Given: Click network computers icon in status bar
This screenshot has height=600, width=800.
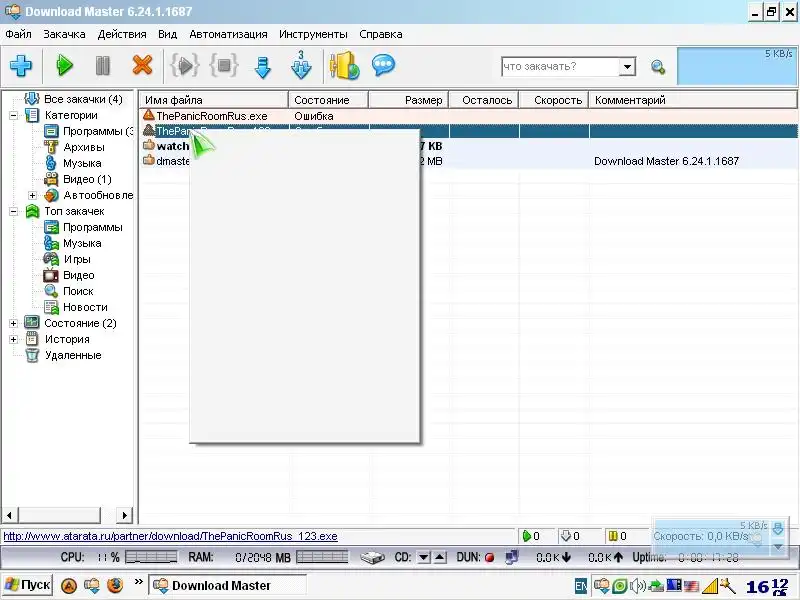Looking at the screenshot, I should [x=512, y=558].
